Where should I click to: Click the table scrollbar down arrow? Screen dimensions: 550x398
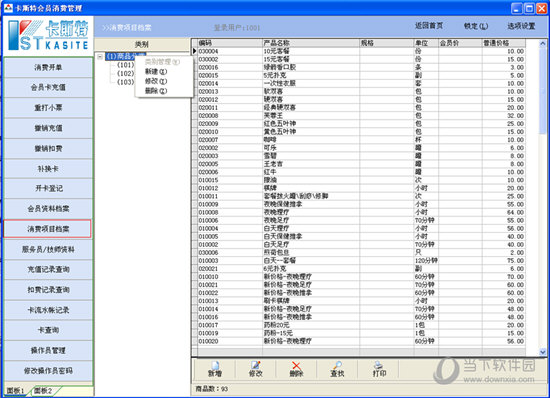coord(543,352)
